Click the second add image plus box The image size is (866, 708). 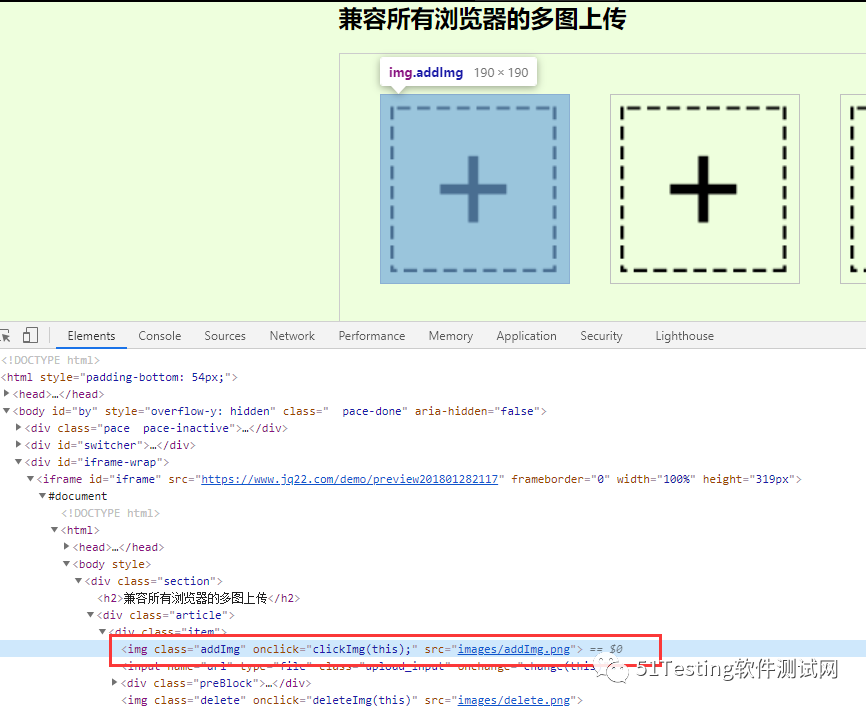tap(704, 189)
